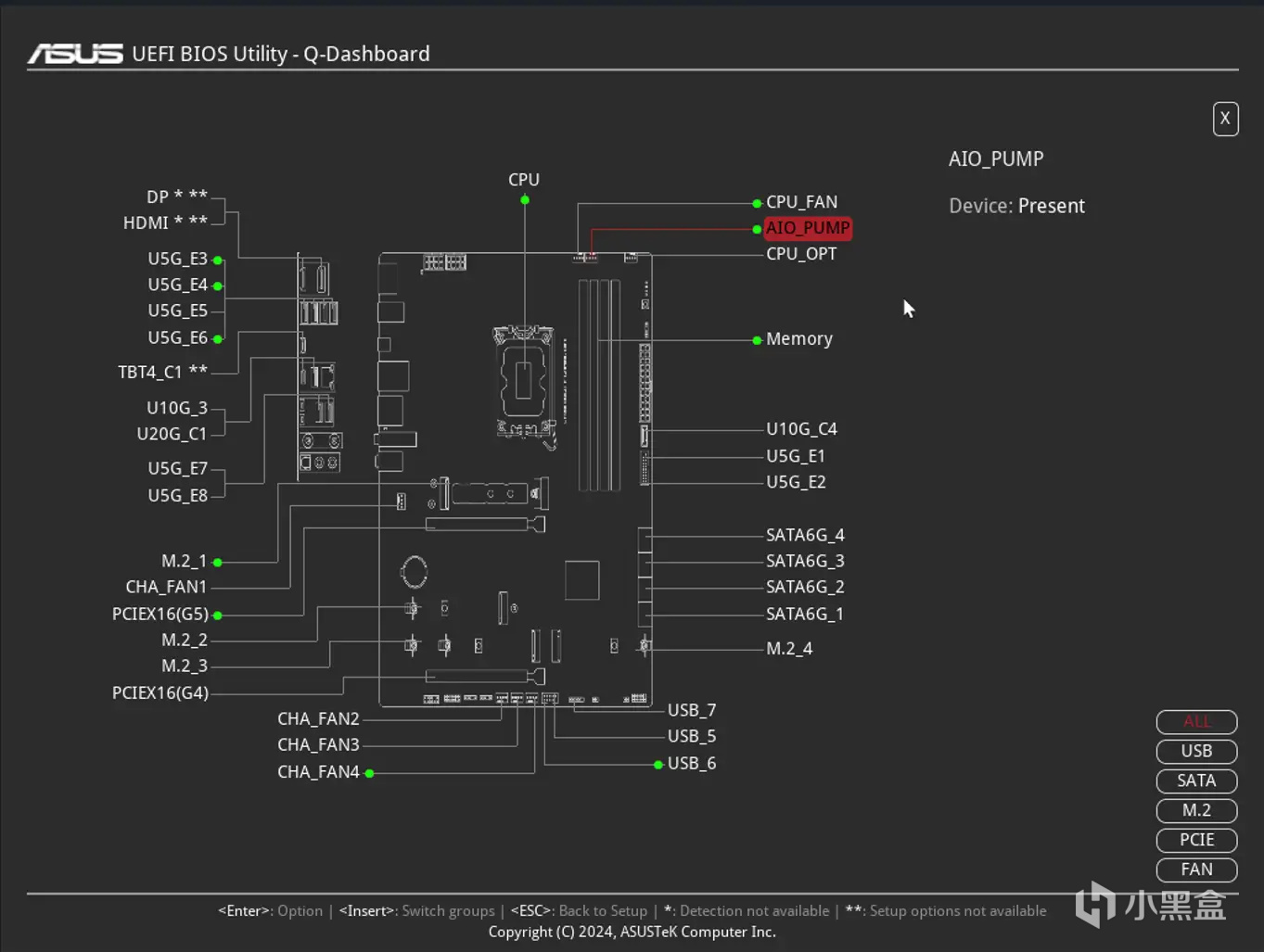This screenshot has height=952, width=1264.
Task: Select the highlighted AIO_PUMP label
Action: pos(807,228)
